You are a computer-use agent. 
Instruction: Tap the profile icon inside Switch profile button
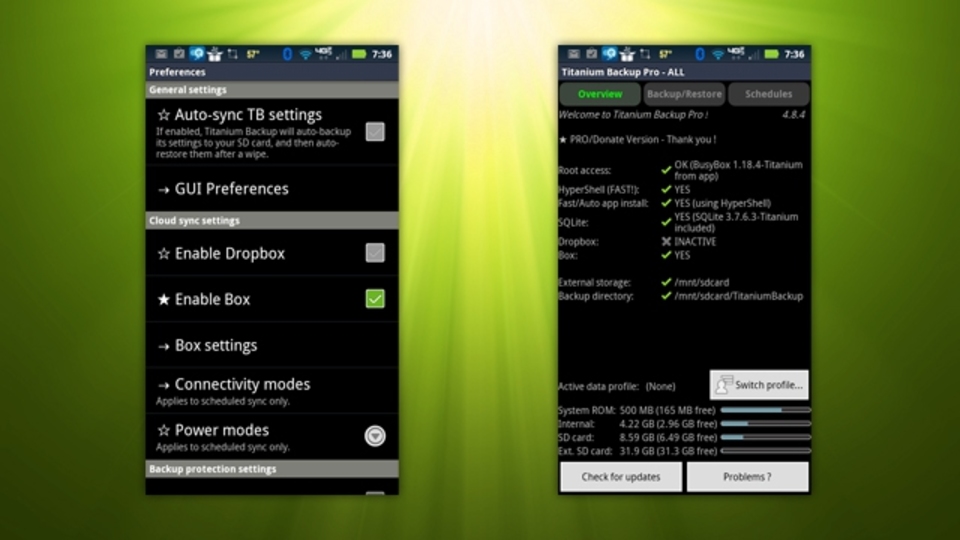[723, 384]
